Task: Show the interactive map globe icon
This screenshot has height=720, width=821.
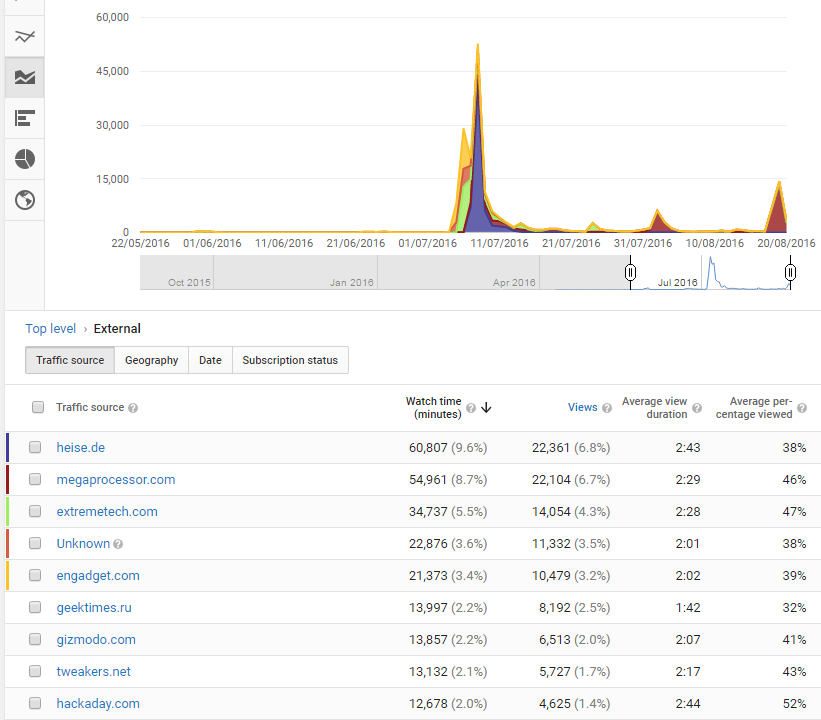Action: pos(25,200)
